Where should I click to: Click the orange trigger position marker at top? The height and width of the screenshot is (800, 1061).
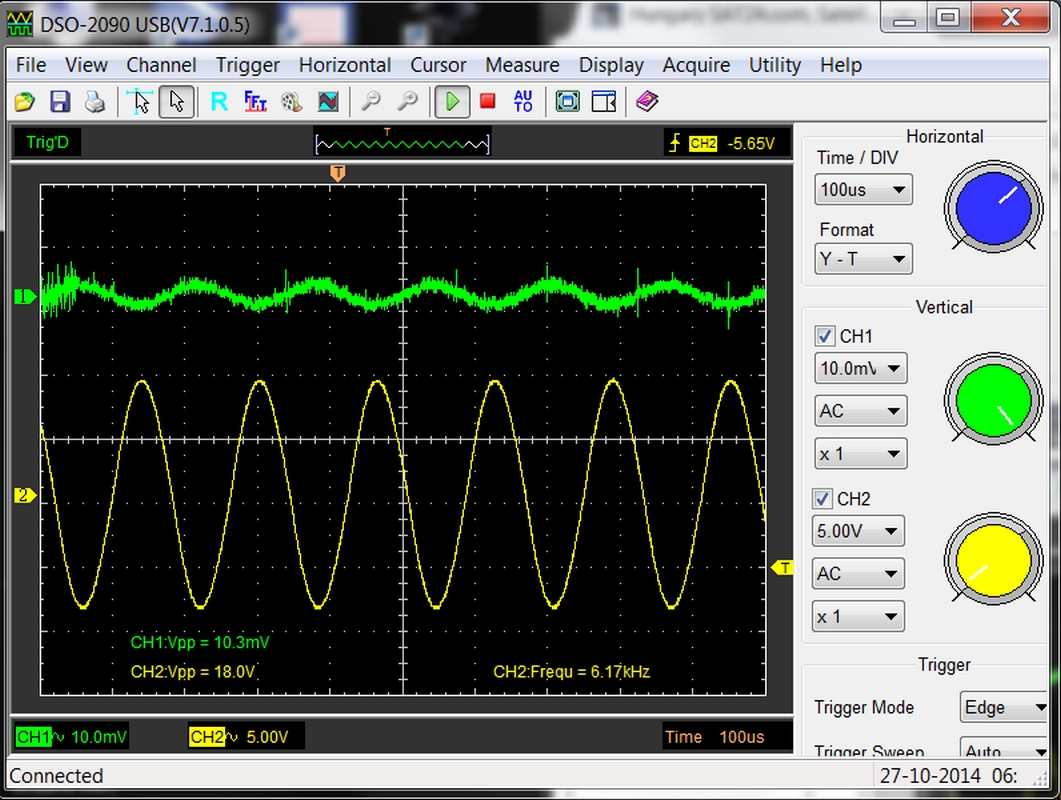[338, 173]
